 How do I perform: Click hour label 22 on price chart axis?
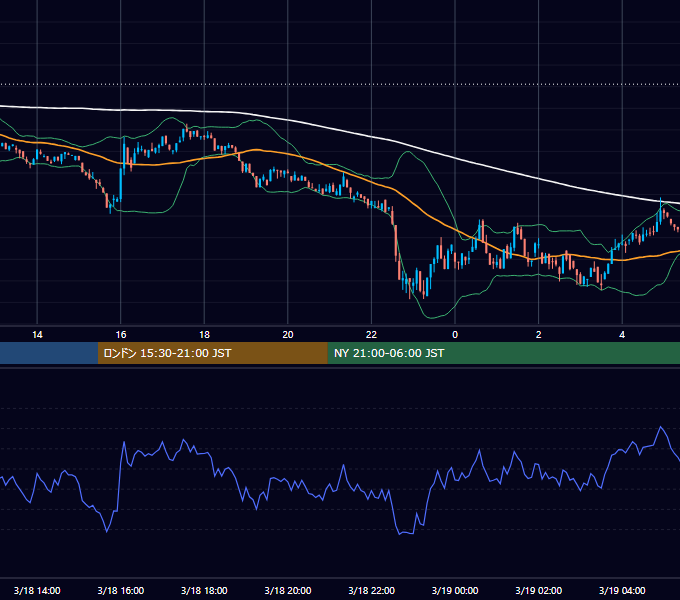pyautogui.click(x=371, y=335)
